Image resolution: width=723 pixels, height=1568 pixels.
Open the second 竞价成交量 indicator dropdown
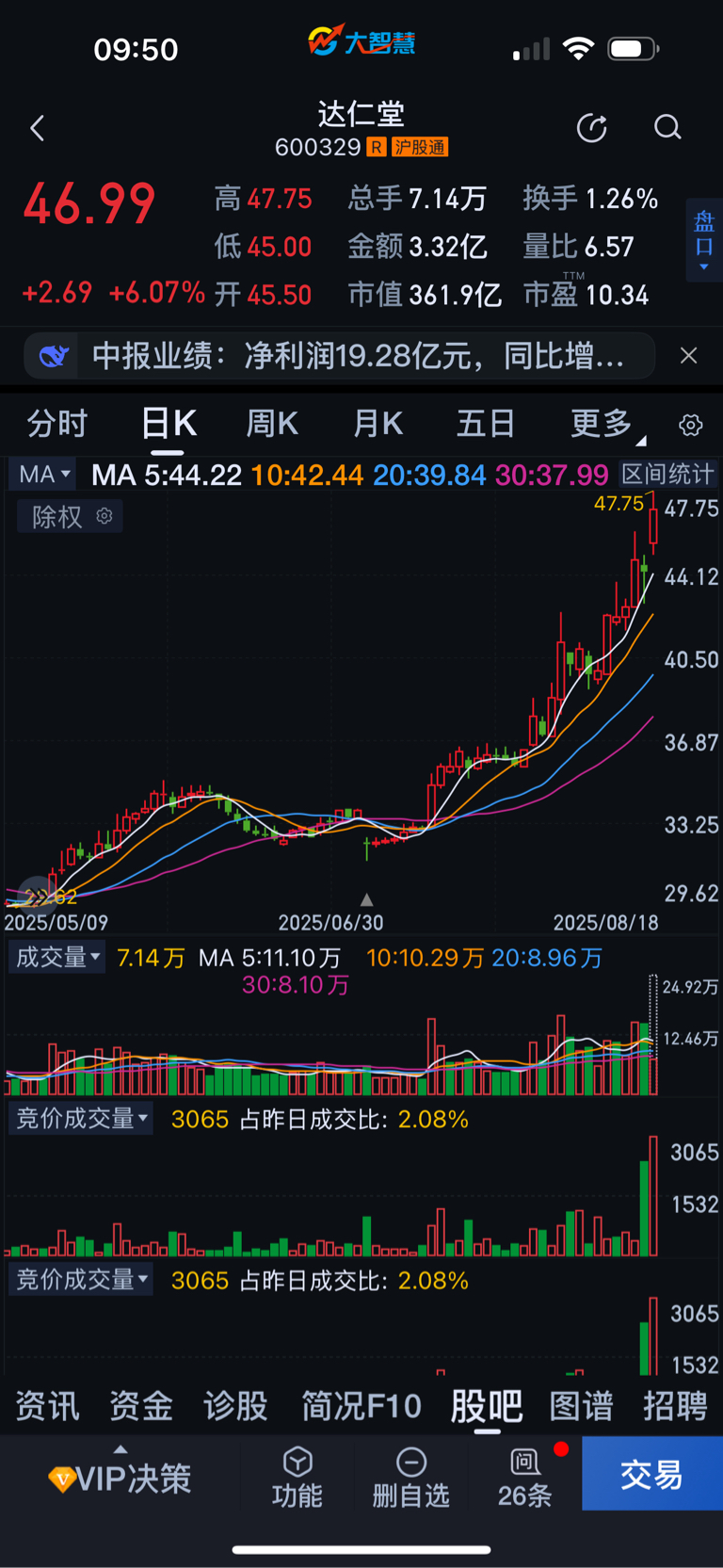(81, 1280)
